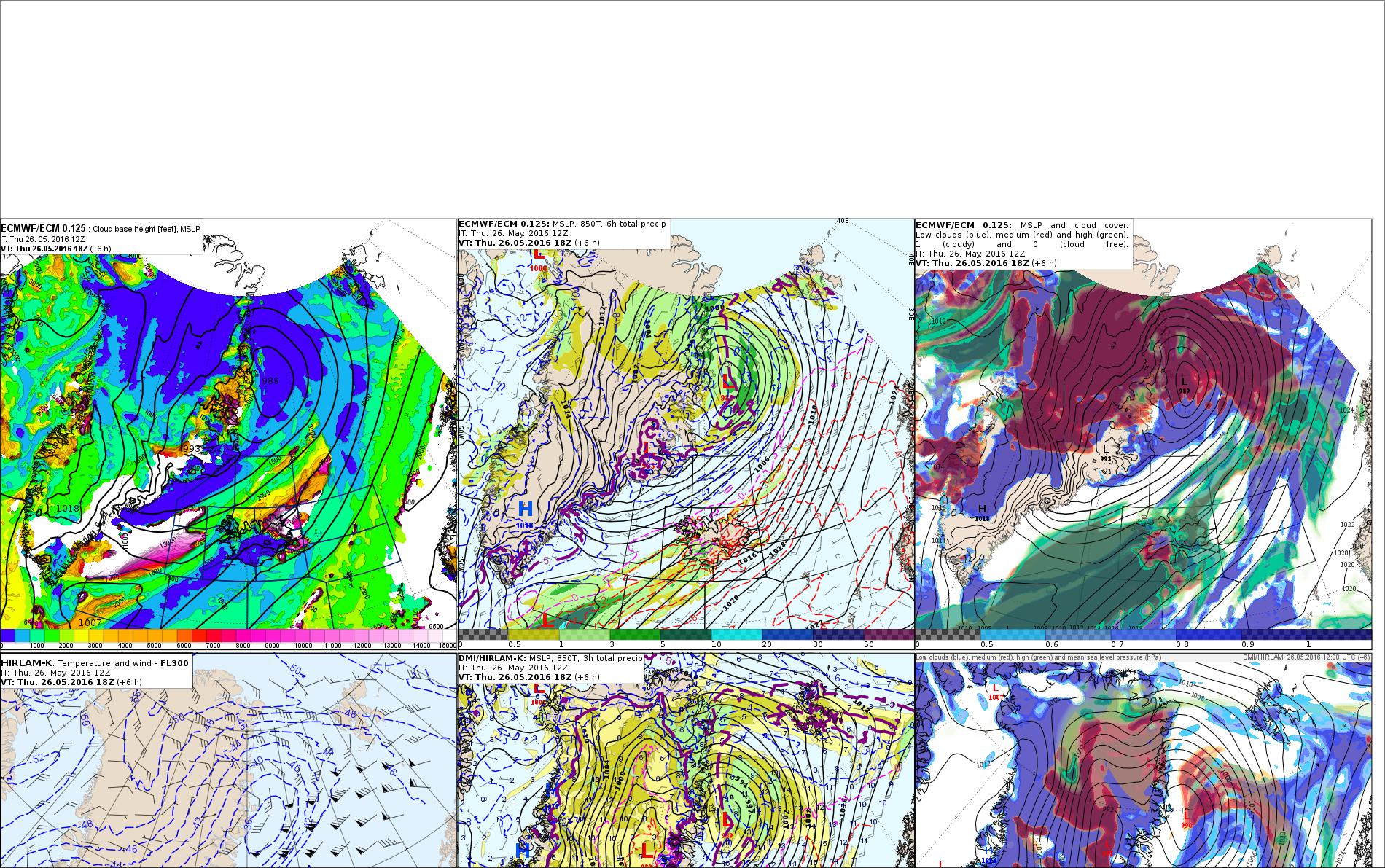This screenshot has width=1385, height=868.
Task: Click the 'MSLP and cloud cover.' title text
Action: [1074, 225]
